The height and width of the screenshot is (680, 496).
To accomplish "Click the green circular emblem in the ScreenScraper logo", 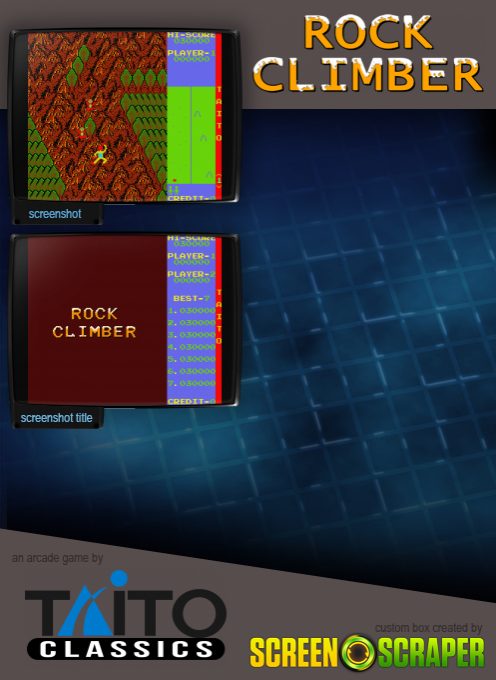I will pos(358,653).
